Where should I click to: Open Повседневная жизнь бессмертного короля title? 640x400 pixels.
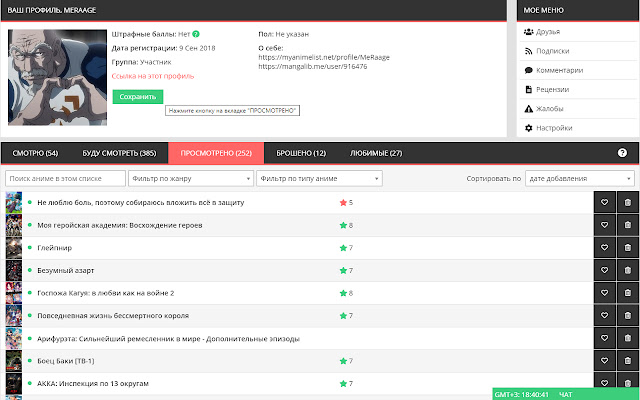[113, 316]
